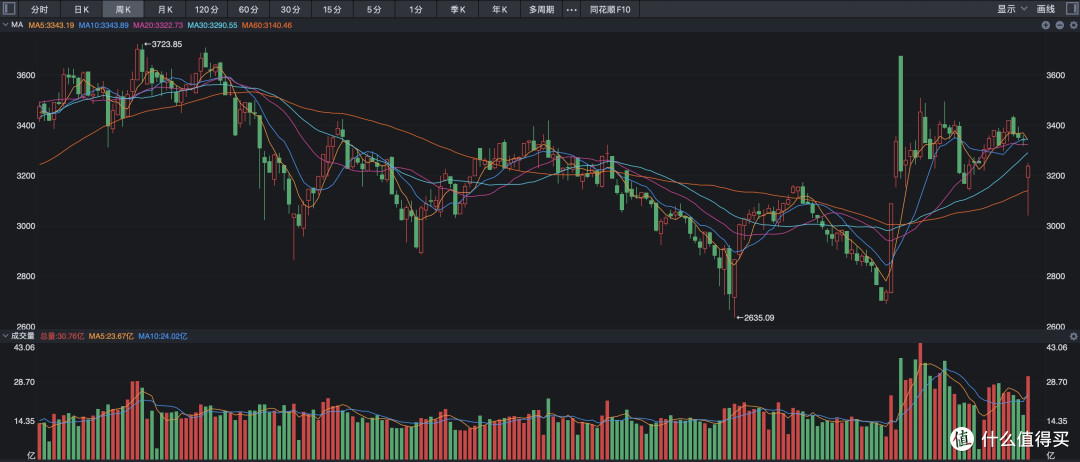The height and width of the screenshot is (462, 1080).
Task: Click the 2635.09 low price marker
Action: click(755, 318)
